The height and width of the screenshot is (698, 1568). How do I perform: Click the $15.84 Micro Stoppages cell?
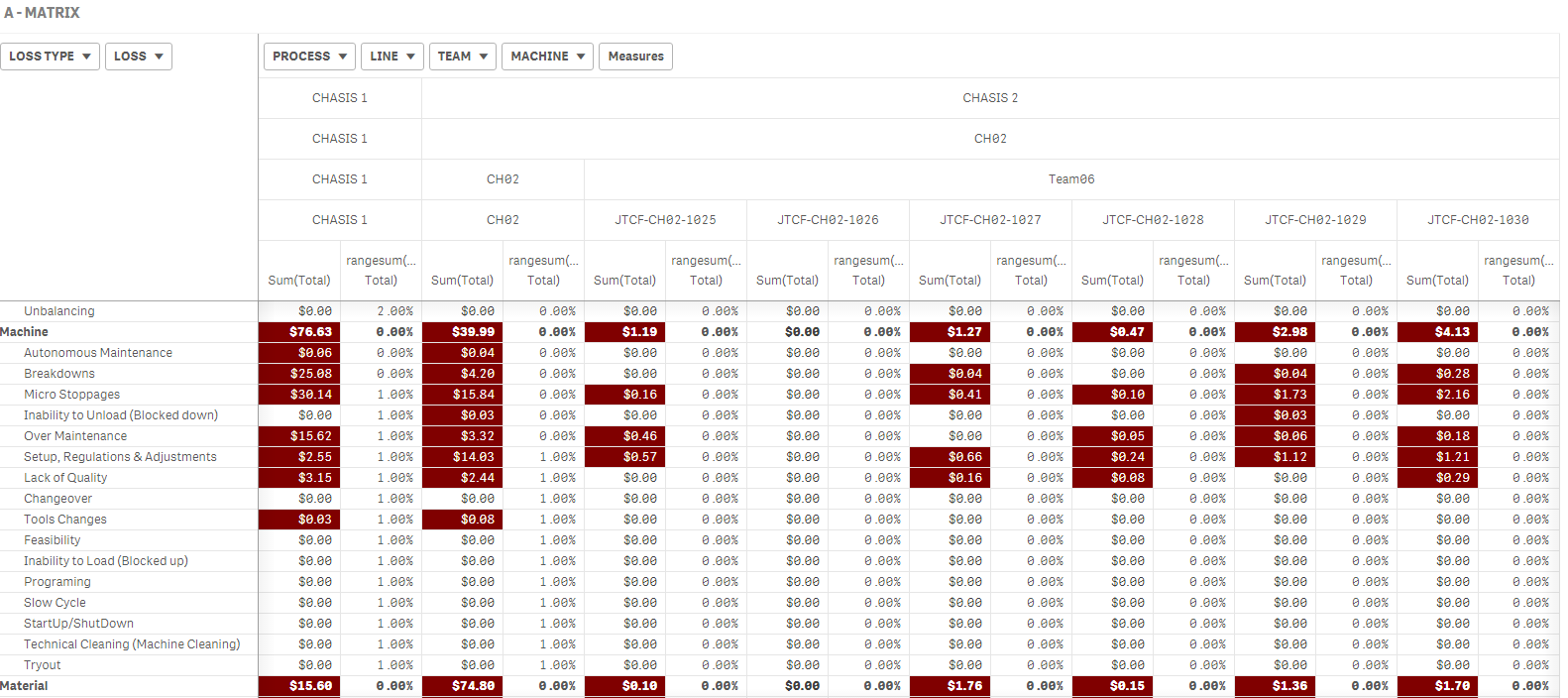[x=462, y=395]
